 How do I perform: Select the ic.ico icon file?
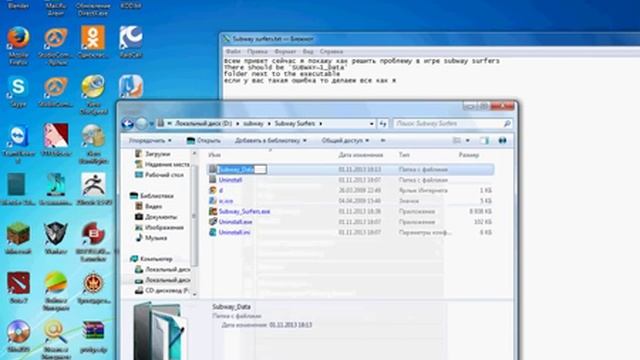(226, 201)
